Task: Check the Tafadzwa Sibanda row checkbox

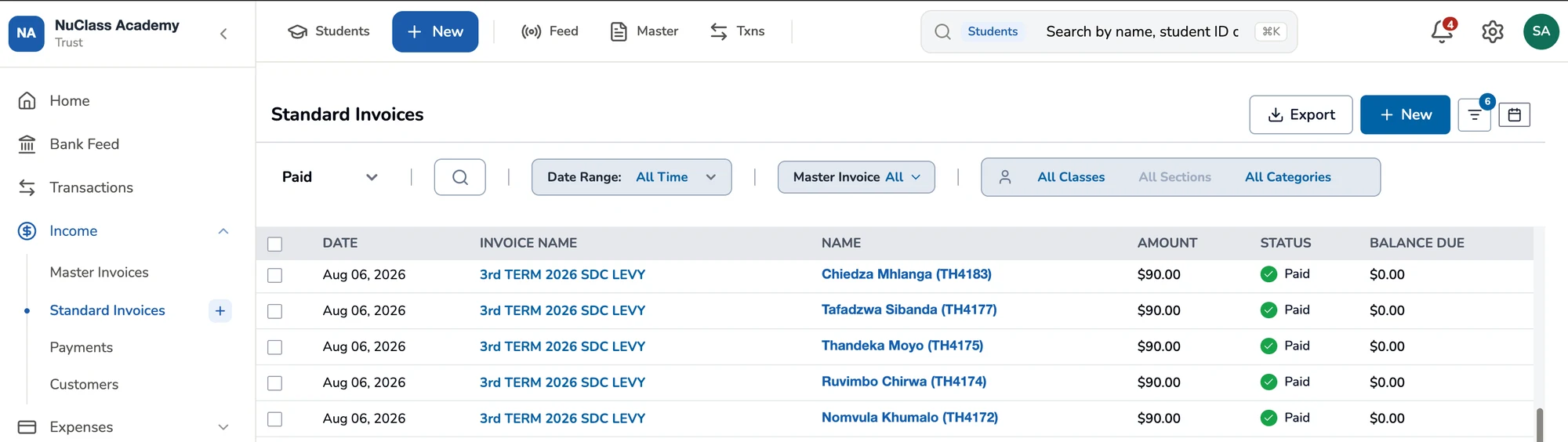Action: 274,311
